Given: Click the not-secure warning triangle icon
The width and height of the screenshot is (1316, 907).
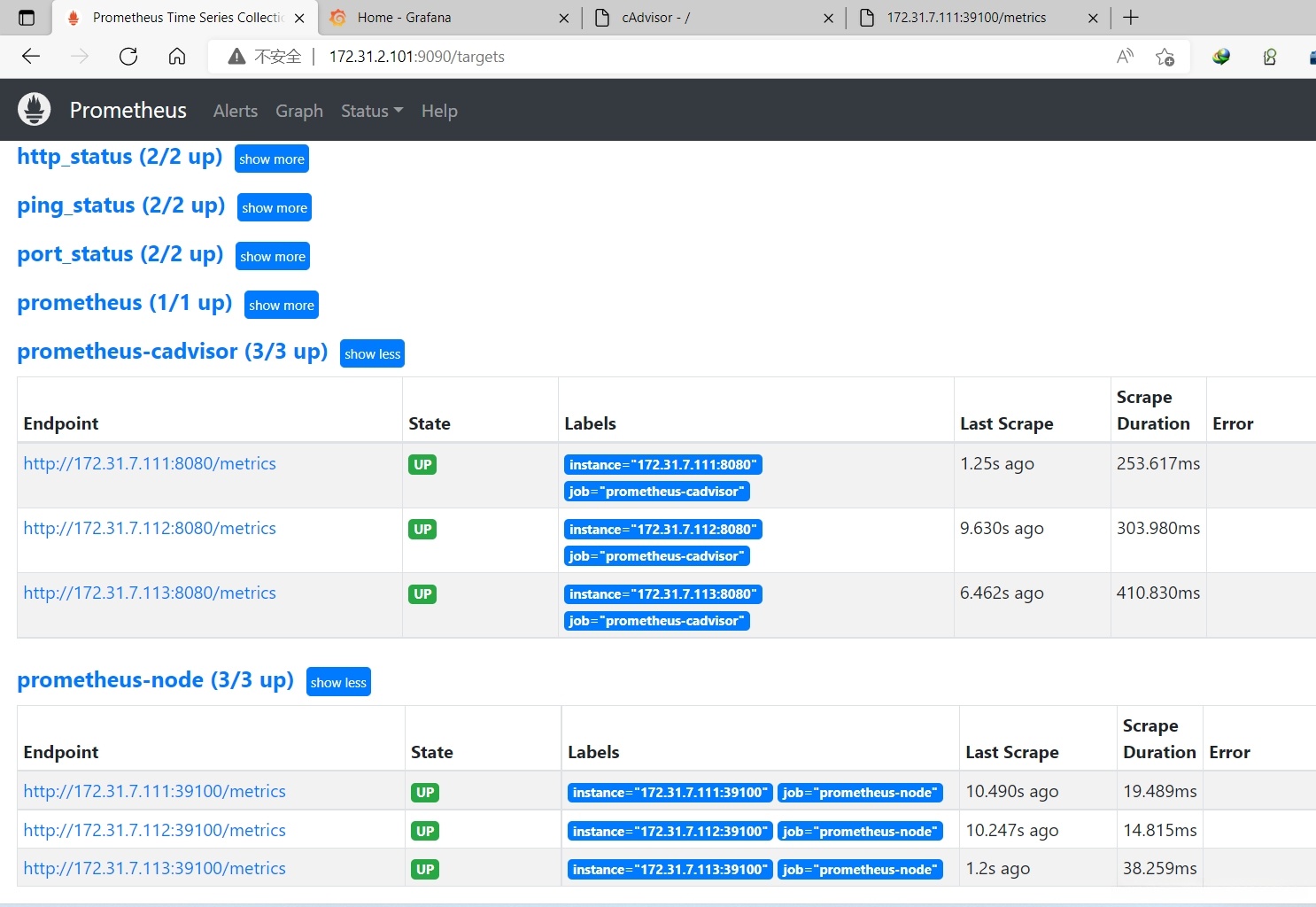Looking at the screenshot, I should [236, 57].
